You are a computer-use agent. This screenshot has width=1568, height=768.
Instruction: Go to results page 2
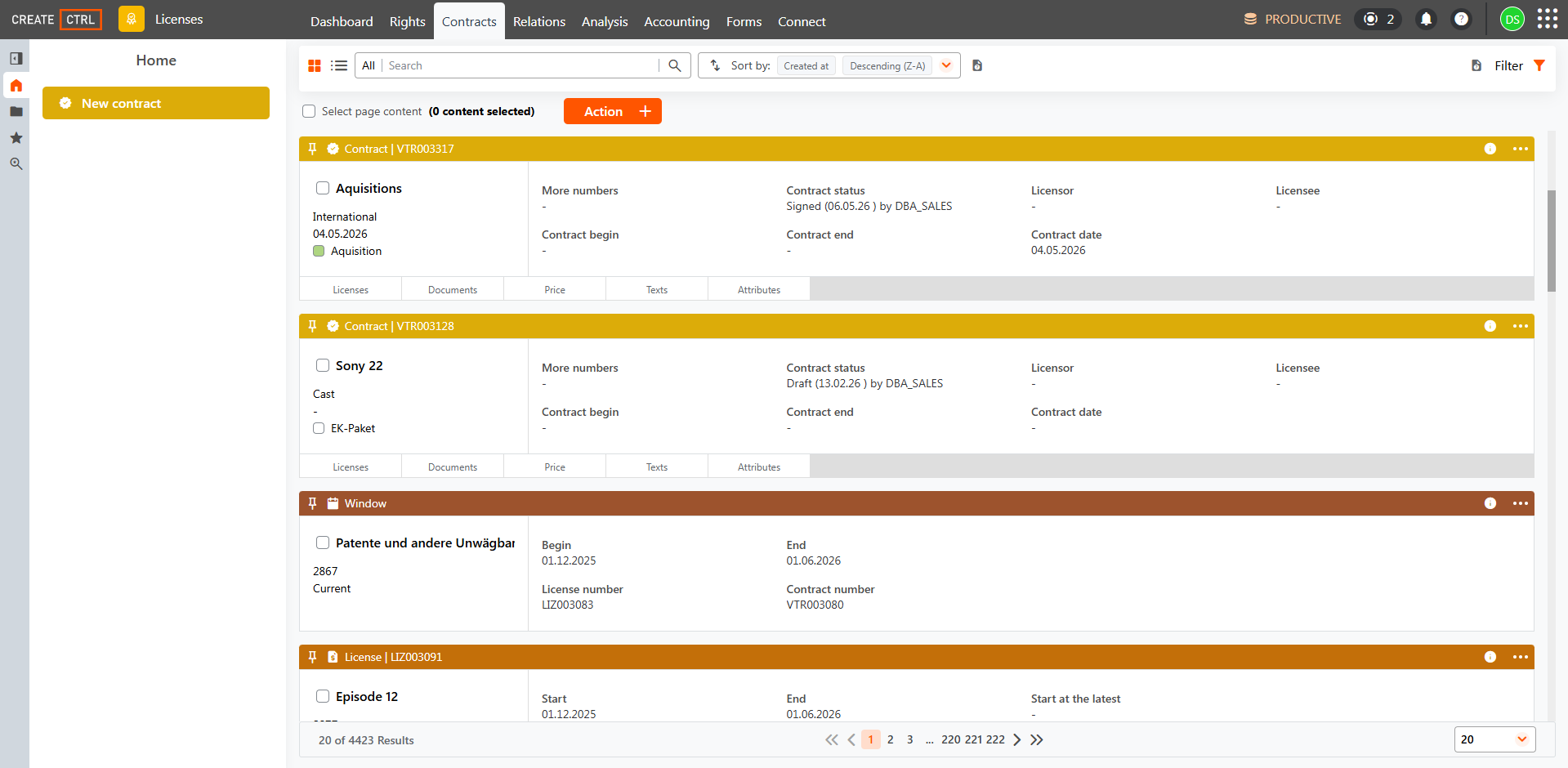click(x=891, y=739)
